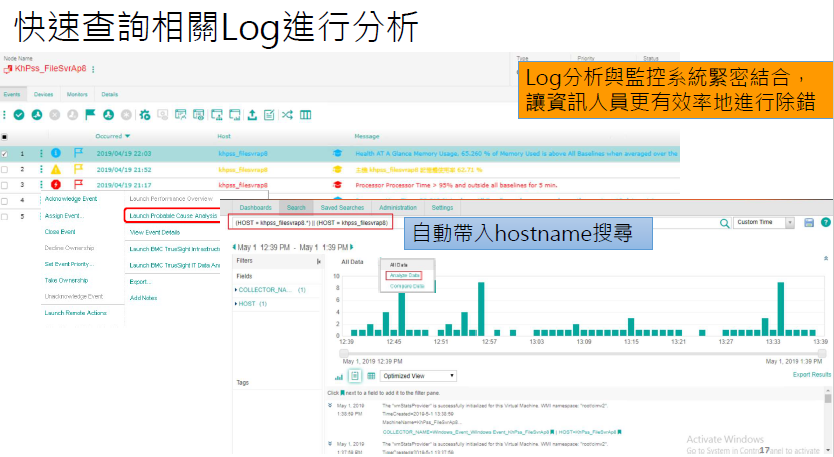Click the export upload arrow toolbar icon
The height and width of the screenshot is (457, 834).
(x=252, y=115)
